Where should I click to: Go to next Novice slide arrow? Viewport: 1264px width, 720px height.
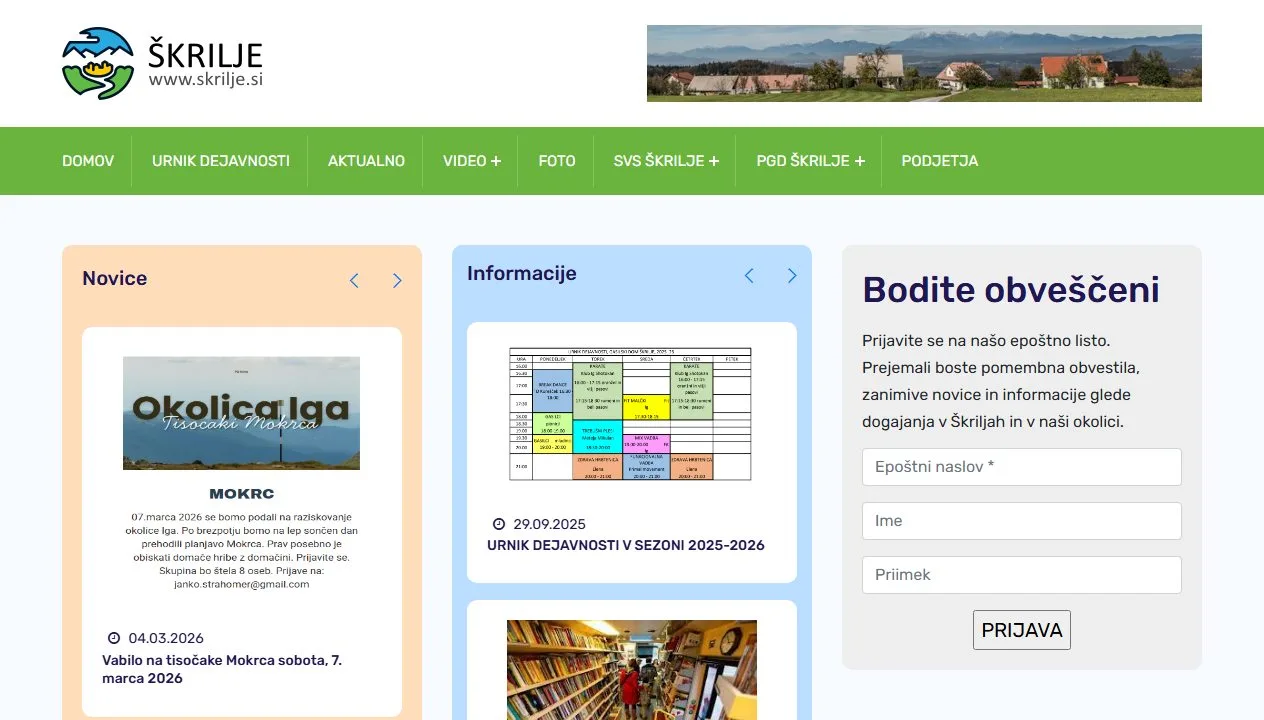[397, 281]
